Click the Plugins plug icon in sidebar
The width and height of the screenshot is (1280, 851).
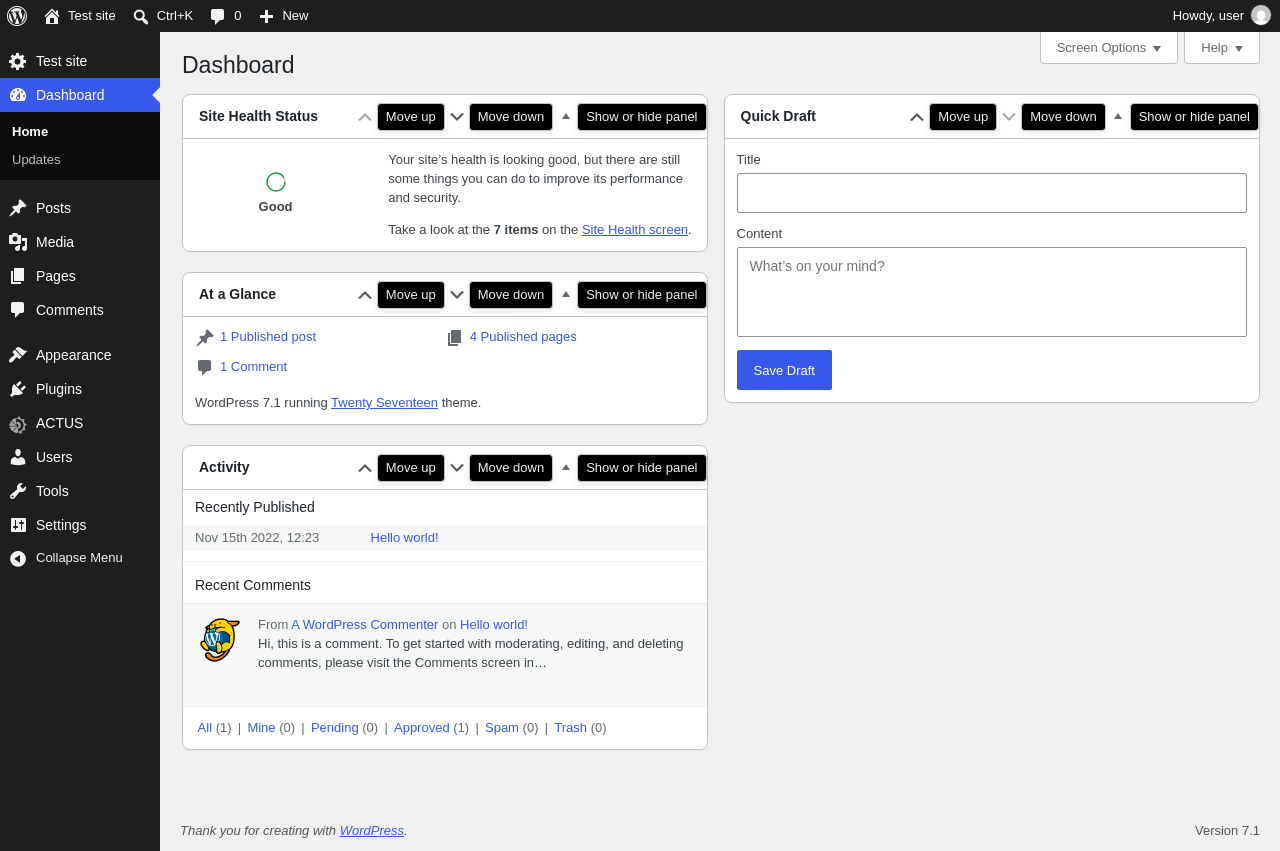(18, 389)
